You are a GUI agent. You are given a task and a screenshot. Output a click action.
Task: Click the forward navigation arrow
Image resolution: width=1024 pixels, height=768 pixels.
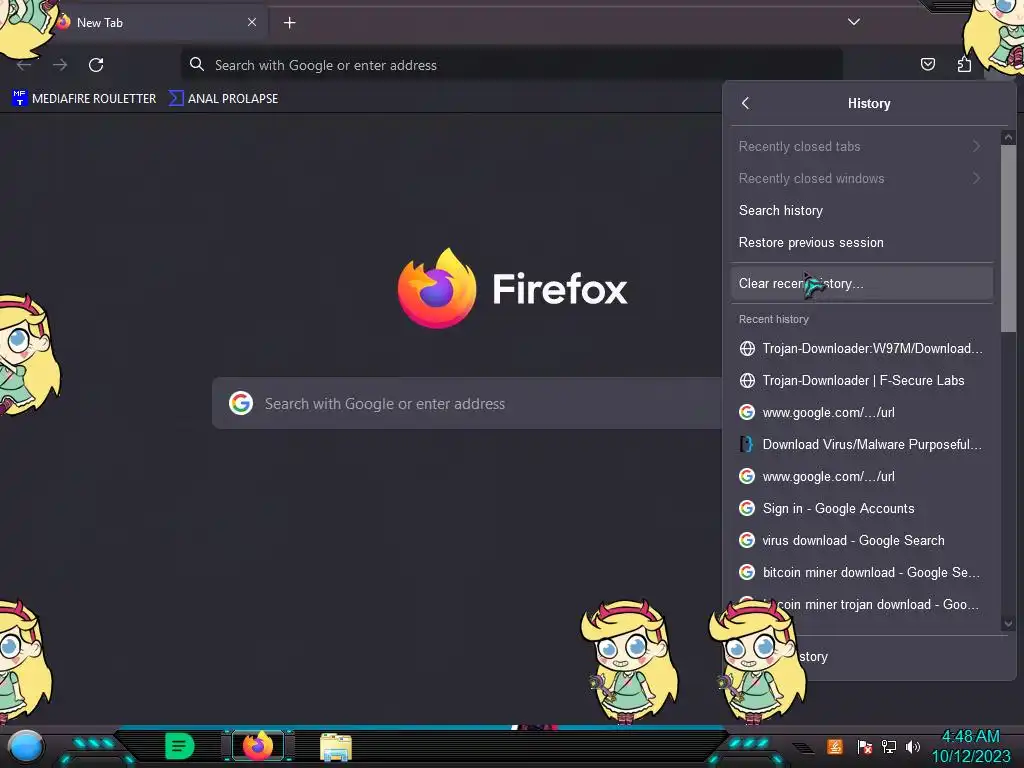pyautogui.click(x=60, y=65)
